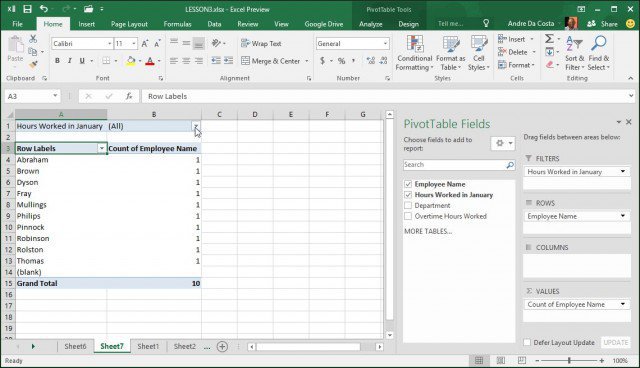Click the Center align icon

click(x=186, y=61)
